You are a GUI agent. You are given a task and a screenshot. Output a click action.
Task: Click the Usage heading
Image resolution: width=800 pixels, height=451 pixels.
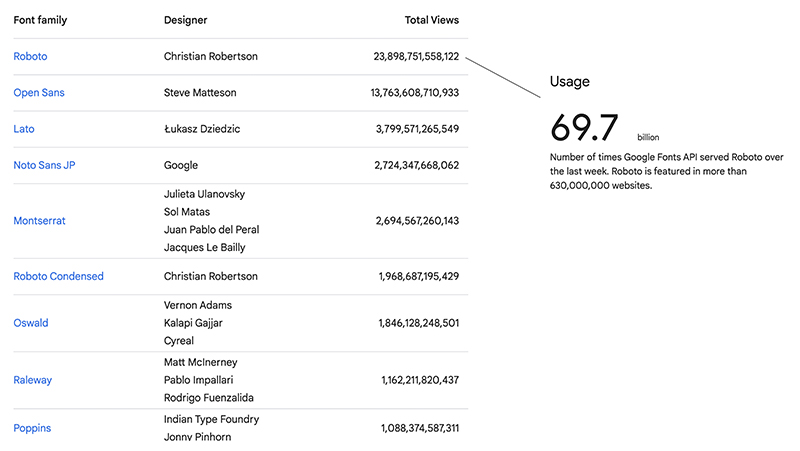click(570, 82)
